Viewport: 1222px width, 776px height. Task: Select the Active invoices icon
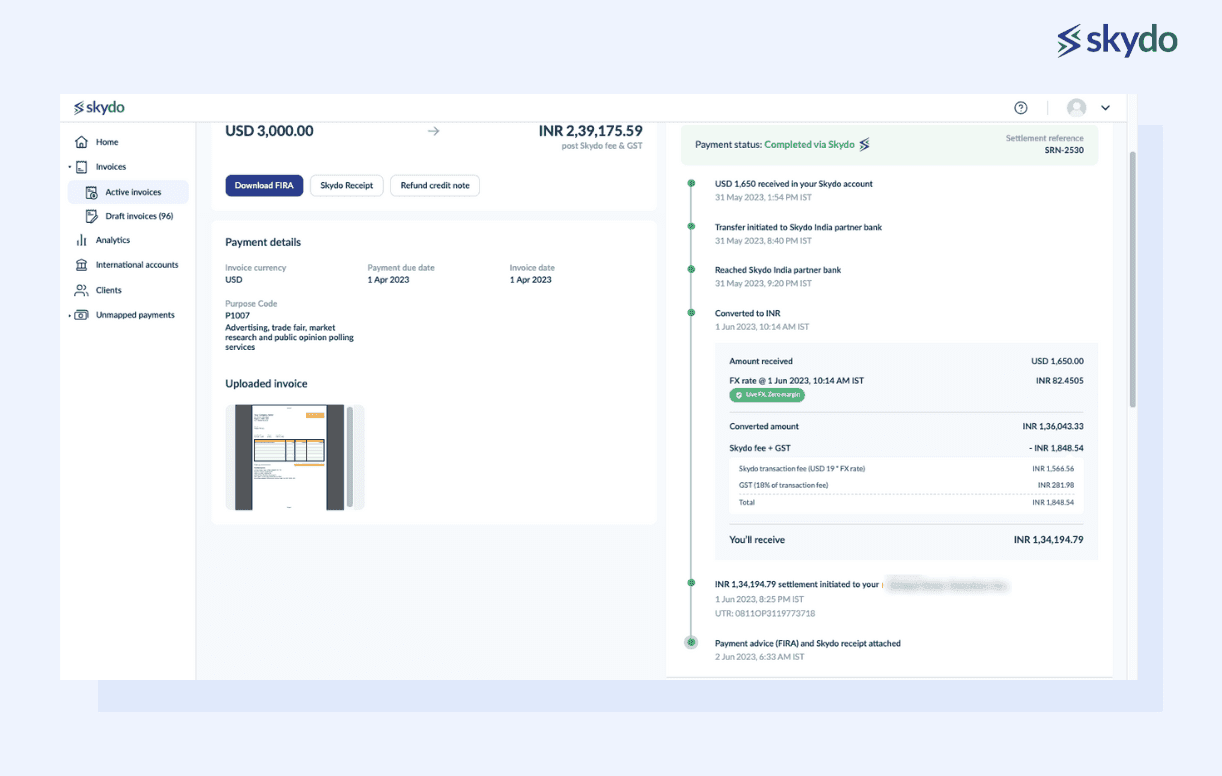(91, 192)
